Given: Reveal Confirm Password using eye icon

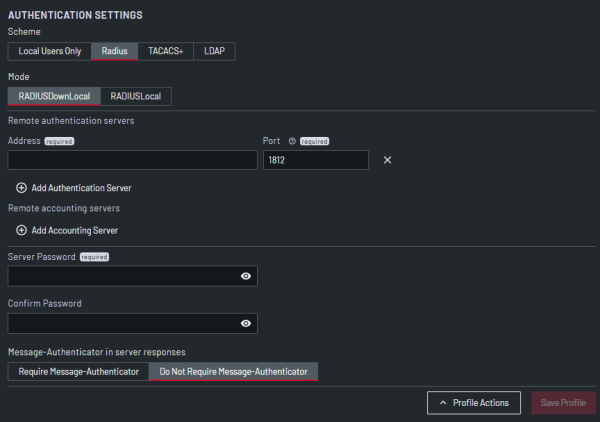Looking at the screenshot, I should point(245,323).
